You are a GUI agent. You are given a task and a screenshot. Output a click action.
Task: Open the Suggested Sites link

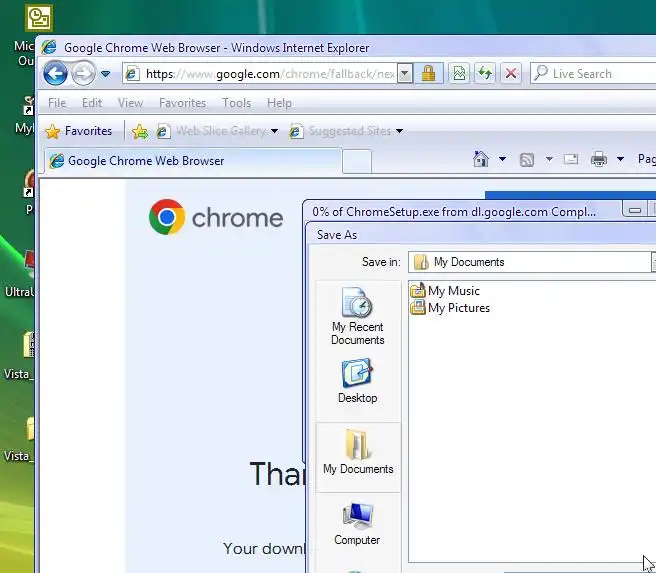(x=341, y=131)
